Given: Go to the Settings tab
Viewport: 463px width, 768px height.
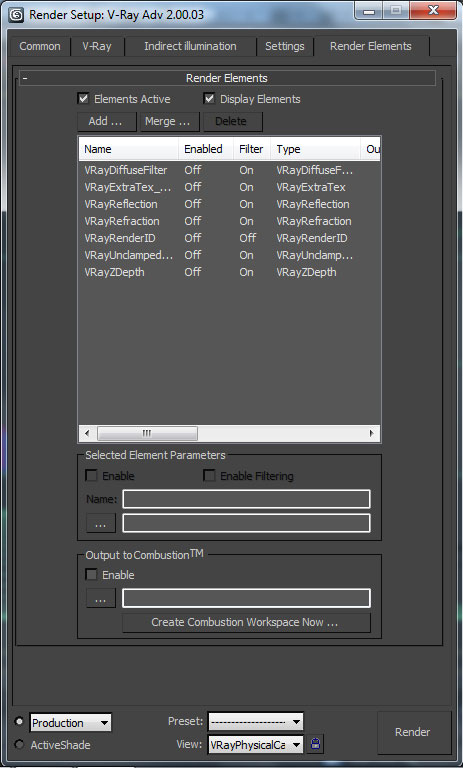Looking at the screenshot, I should (x=285, y=46).
